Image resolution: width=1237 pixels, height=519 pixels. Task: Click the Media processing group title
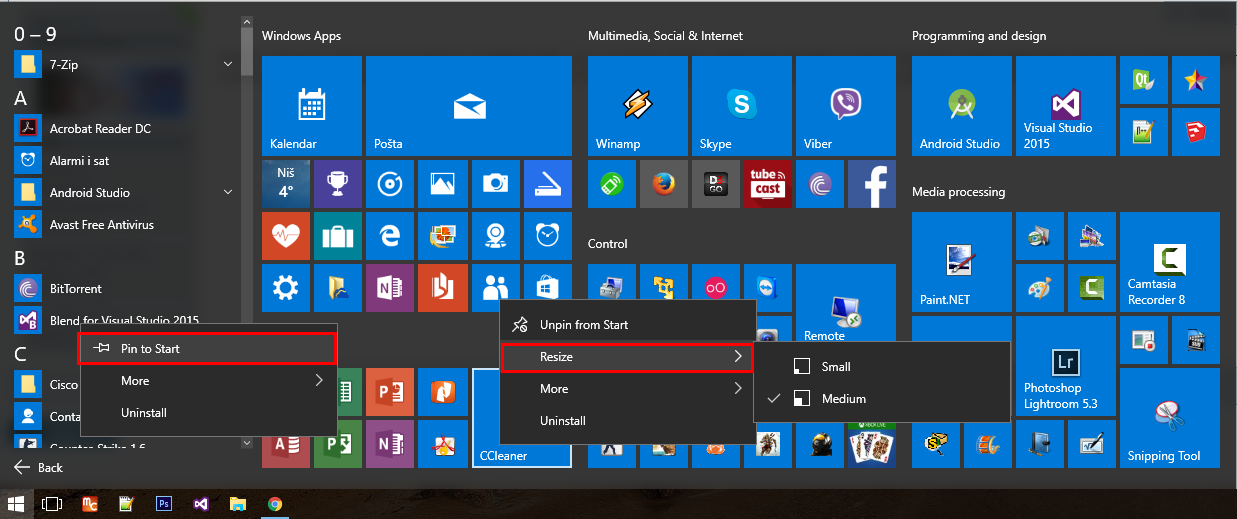958,192
